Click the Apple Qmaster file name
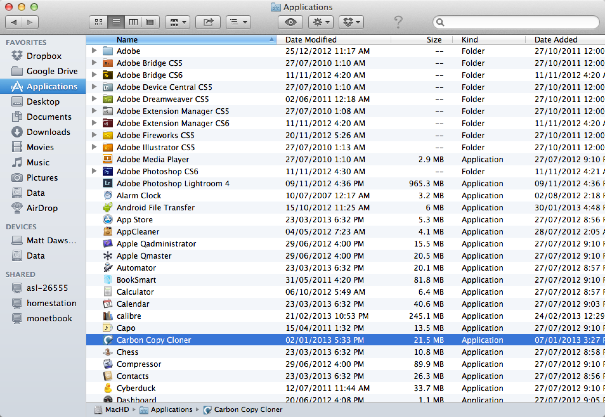605x417 pixels. 144,256
